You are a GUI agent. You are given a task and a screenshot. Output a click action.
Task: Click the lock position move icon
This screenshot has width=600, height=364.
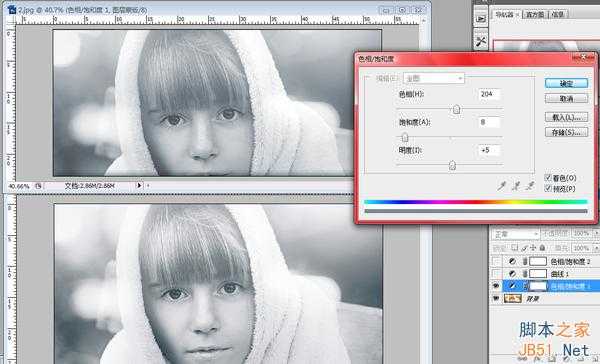click(x=533, y=248)
